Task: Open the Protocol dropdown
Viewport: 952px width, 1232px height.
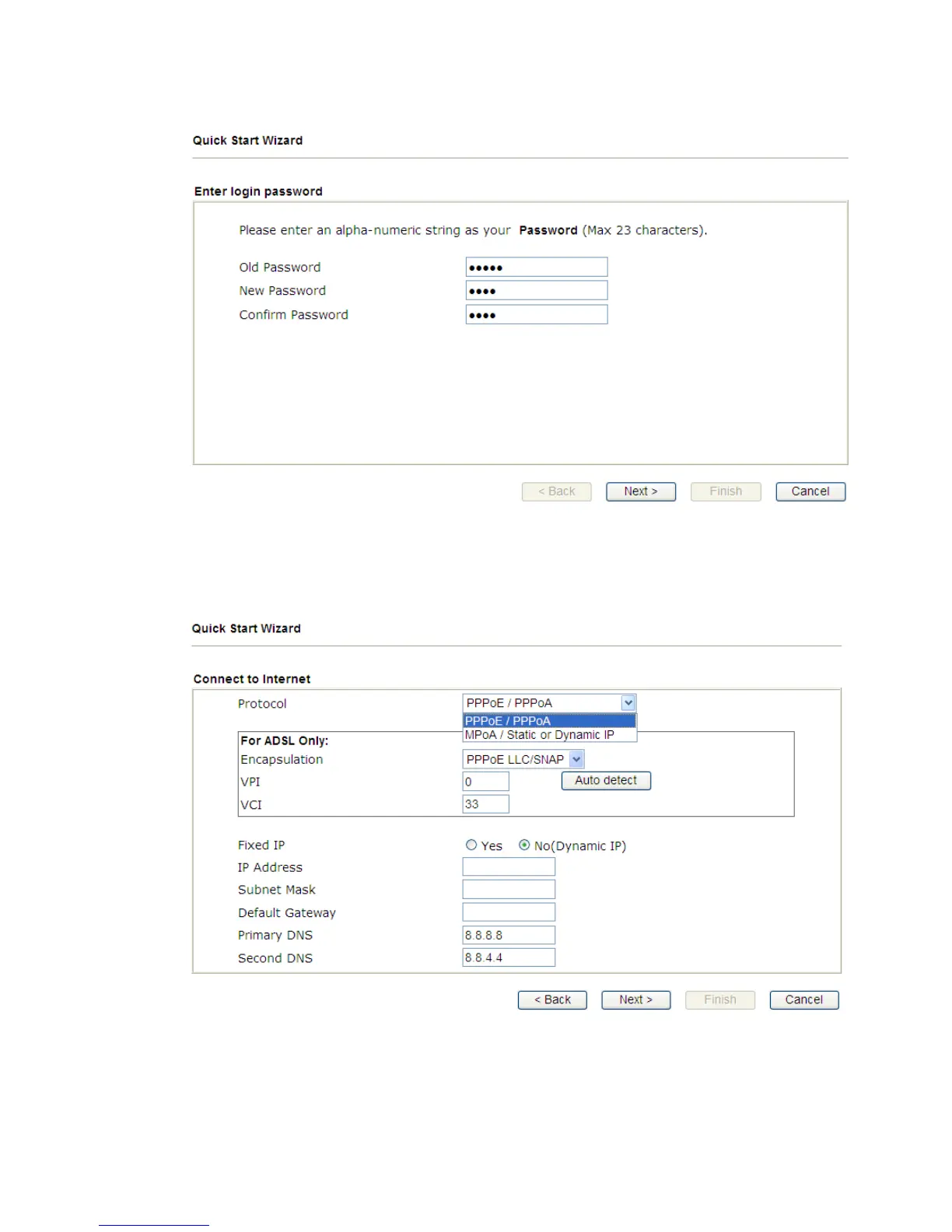Action: tap(550, 703)
